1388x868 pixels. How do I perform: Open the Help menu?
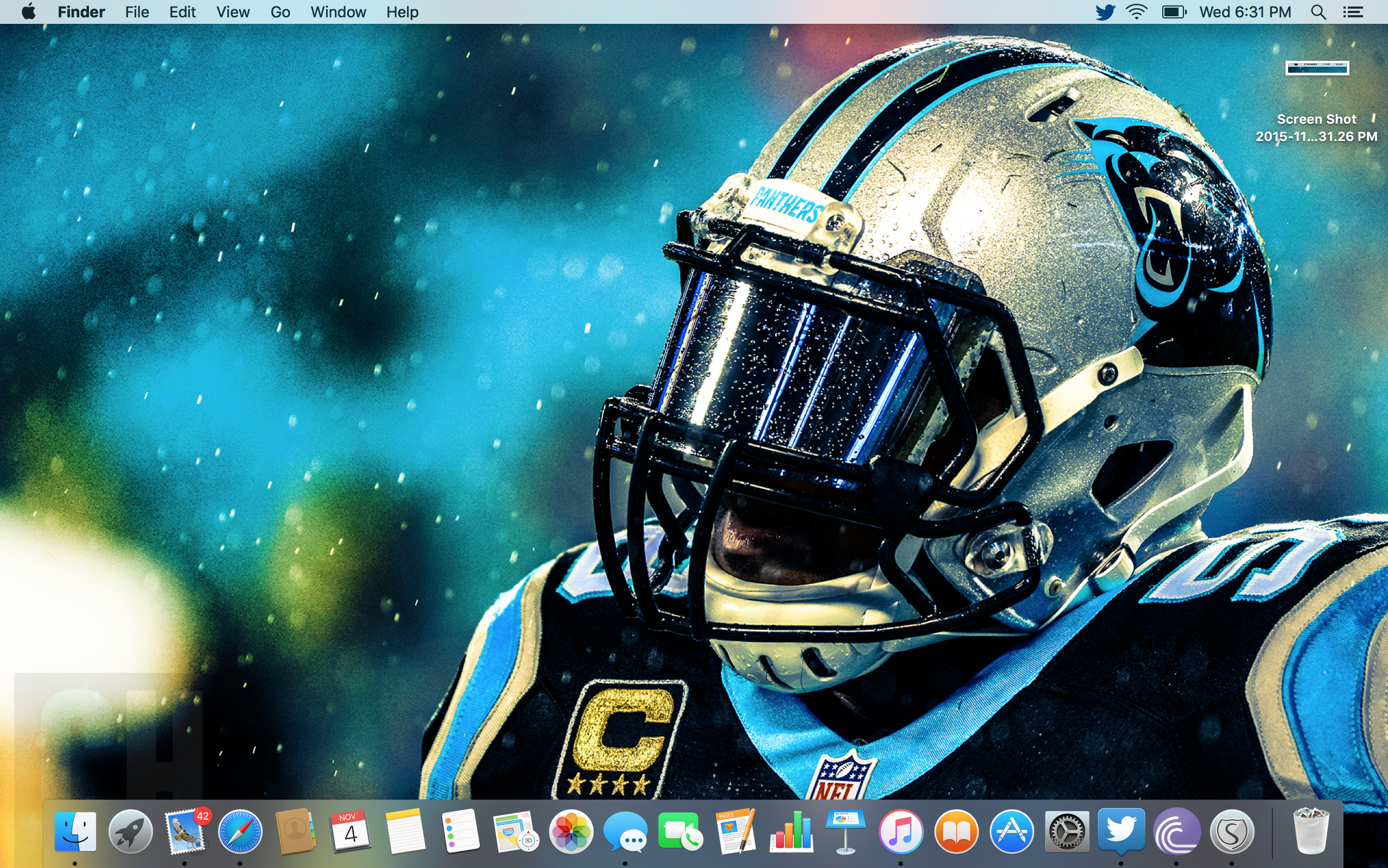[402, 12]
